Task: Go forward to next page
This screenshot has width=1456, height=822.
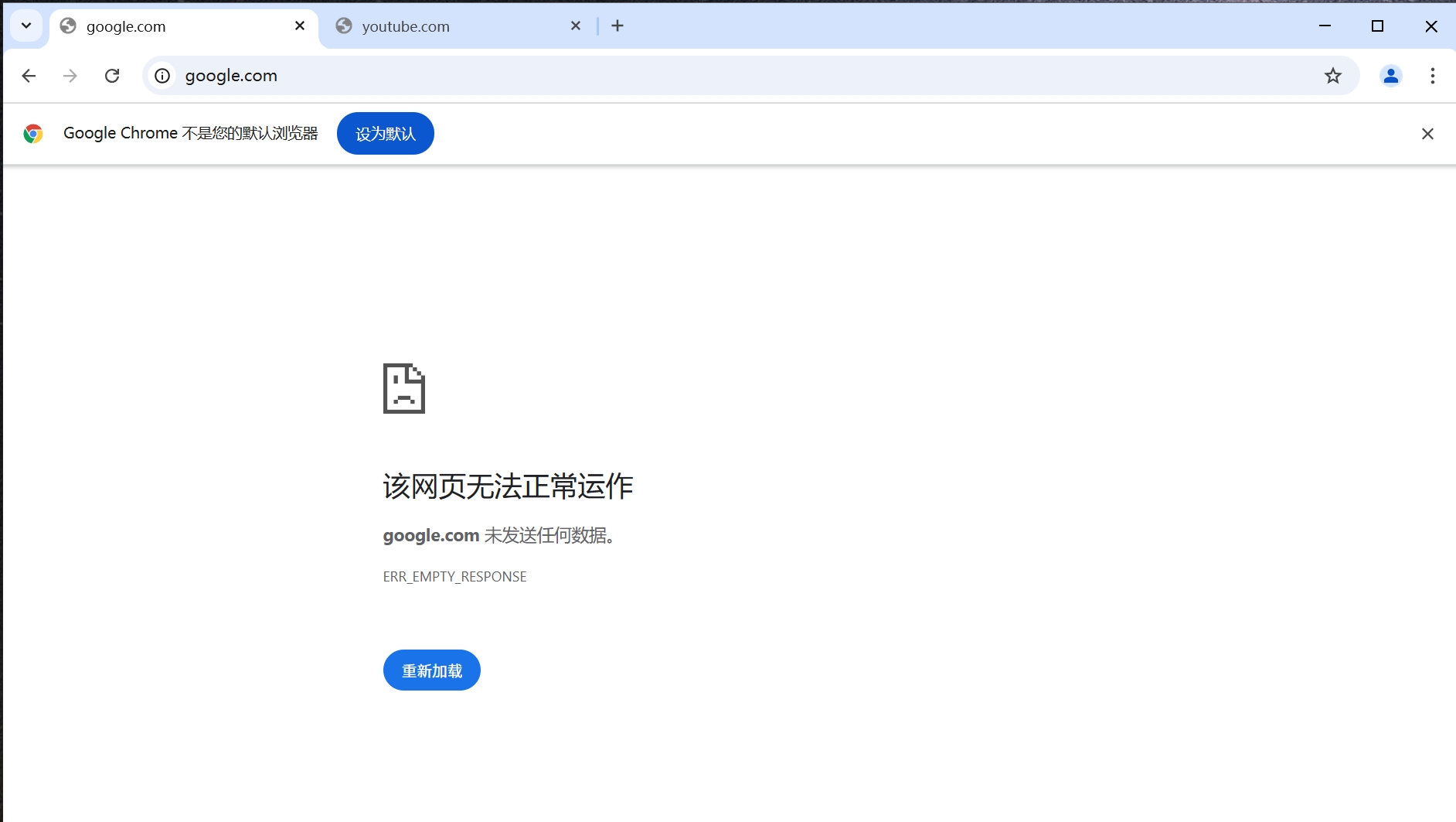Action: coord(70,76)
